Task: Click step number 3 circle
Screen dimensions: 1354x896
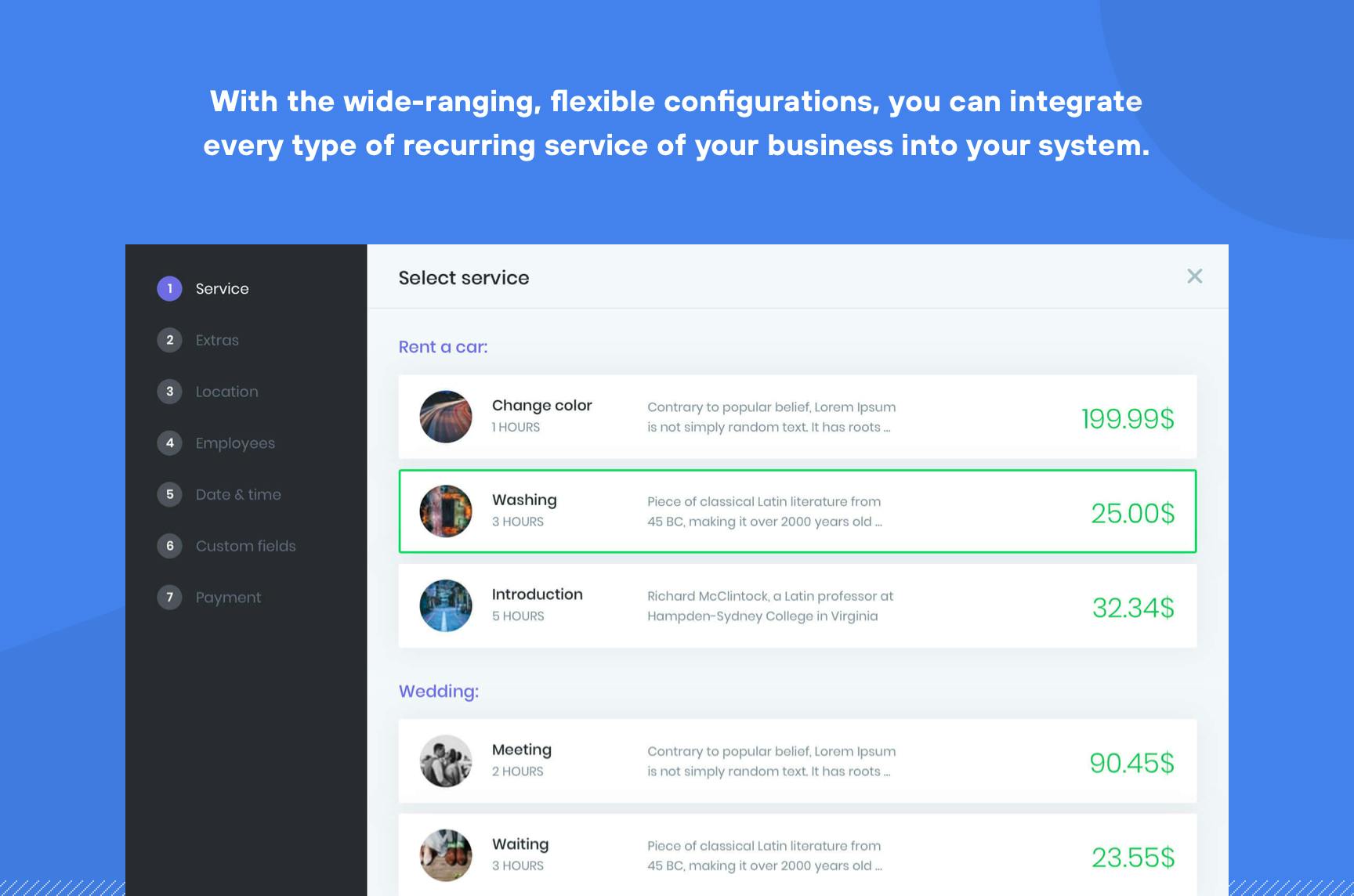Action: click(x=169, y=392)
